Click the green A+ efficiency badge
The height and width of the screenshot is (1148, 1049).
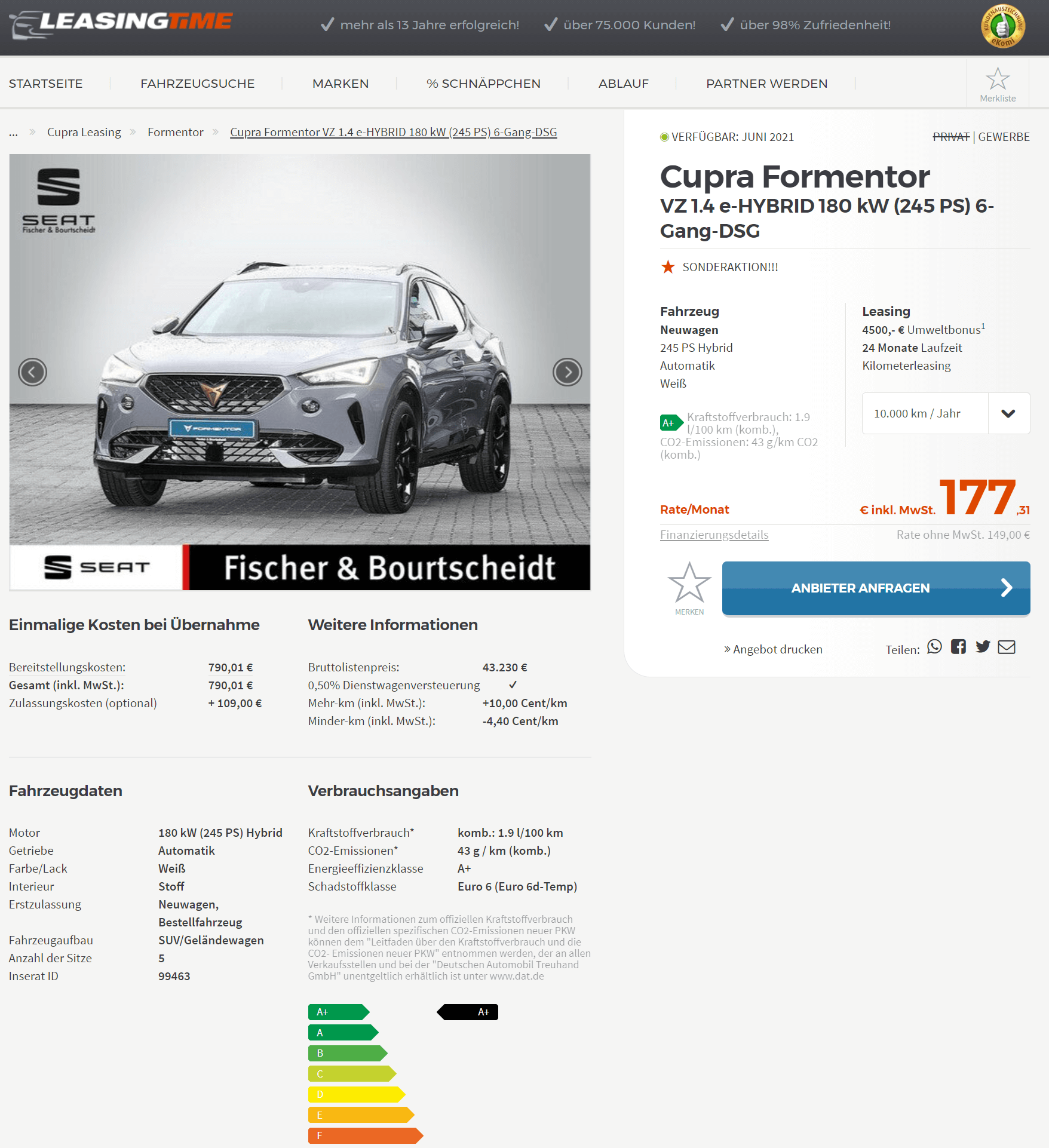click(671, 423)
